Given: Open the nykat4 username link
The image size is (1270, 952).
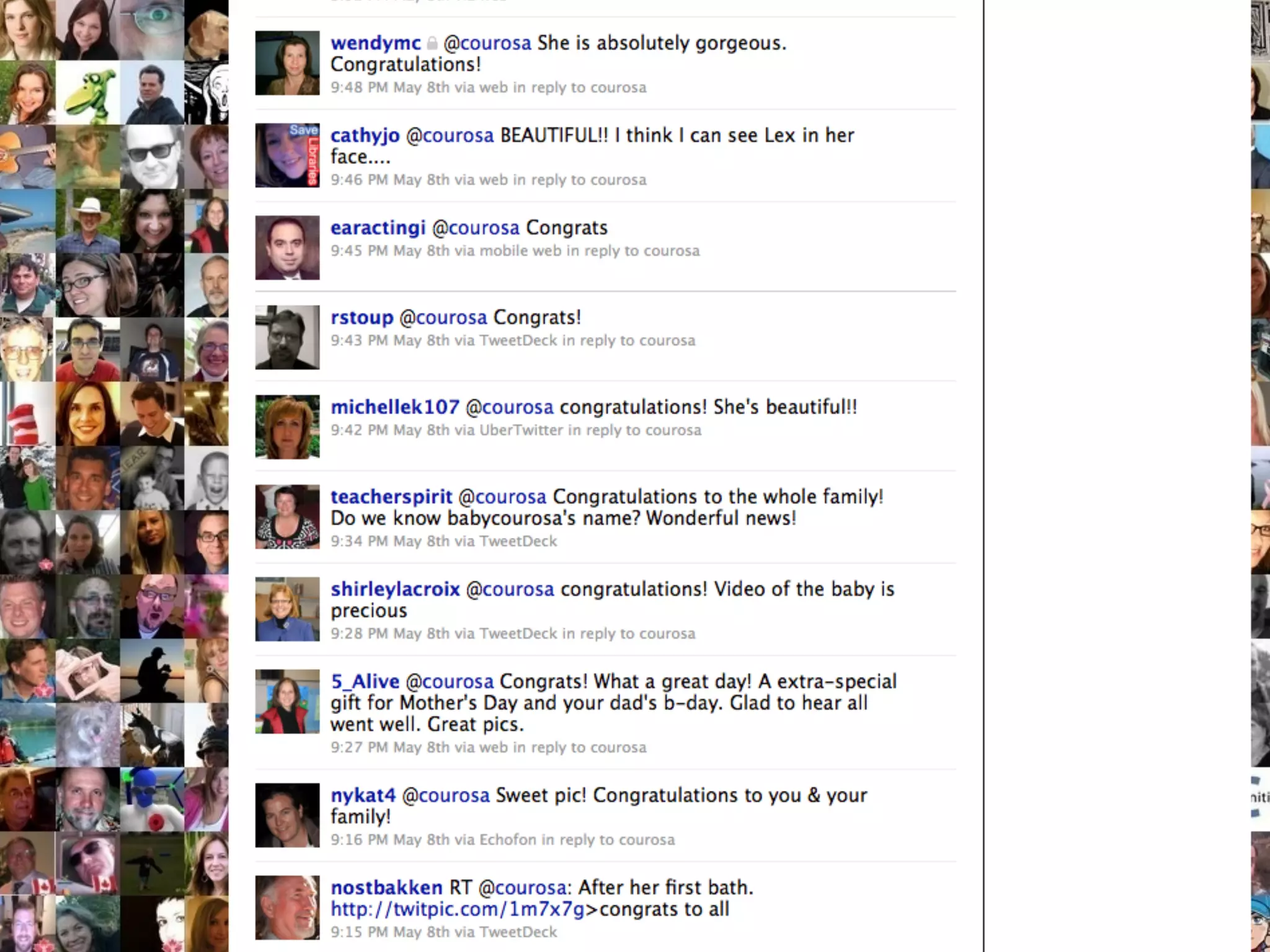Looking at the screenshot, I should point(363,795).
